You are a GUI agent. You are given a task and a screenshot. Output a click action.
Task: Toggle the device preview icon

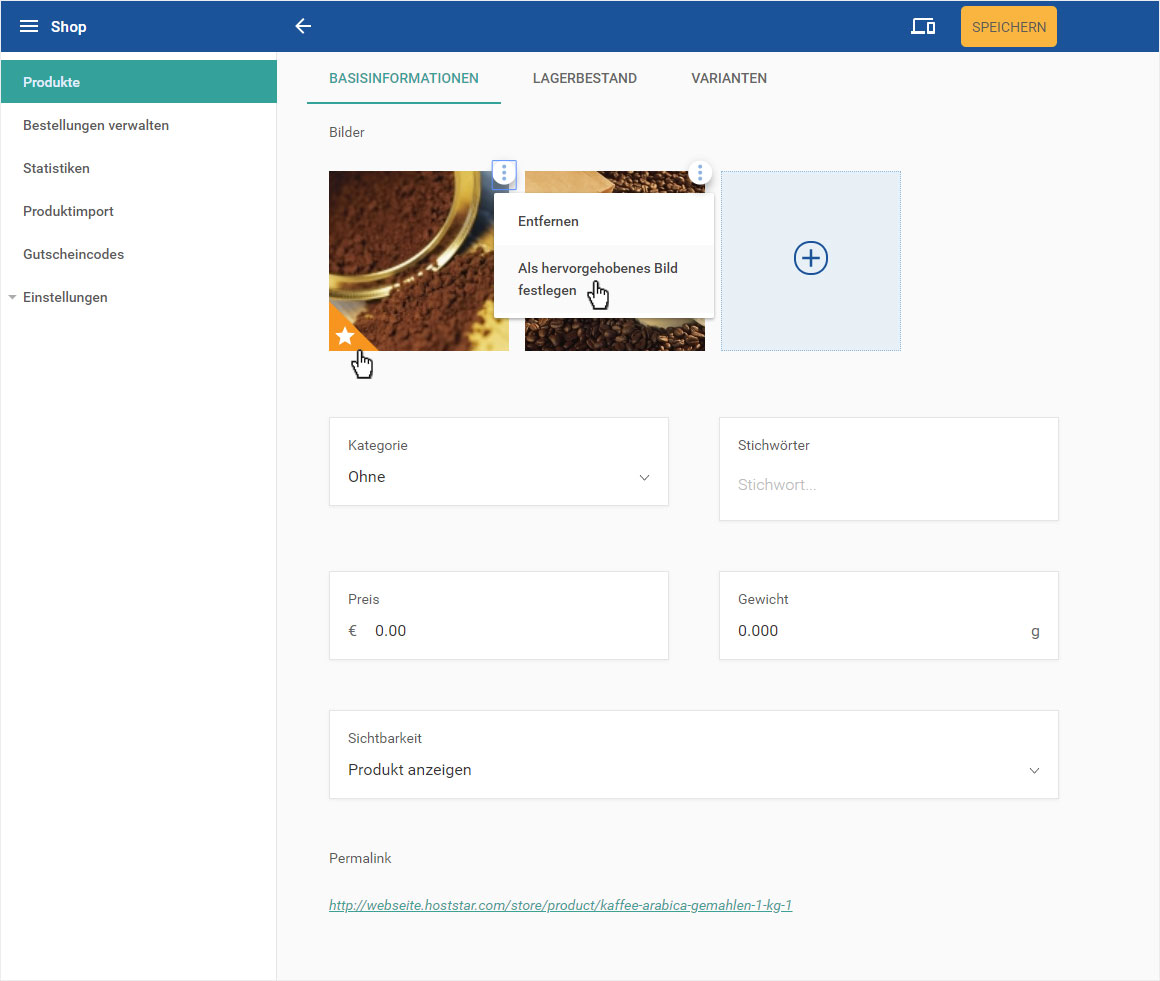coord(923,27)
